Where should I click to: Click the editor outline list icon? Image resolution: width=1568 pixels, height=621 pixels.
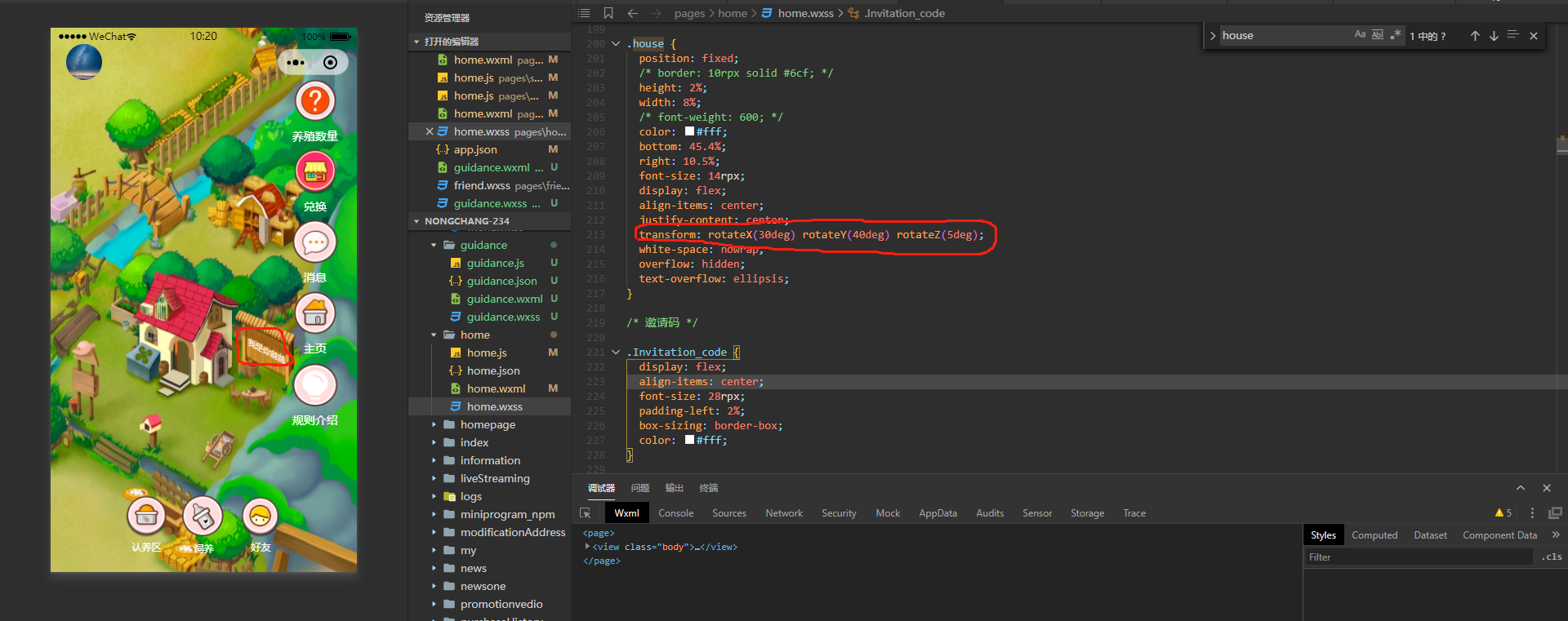pyautogui.click(x=584, y=13)
